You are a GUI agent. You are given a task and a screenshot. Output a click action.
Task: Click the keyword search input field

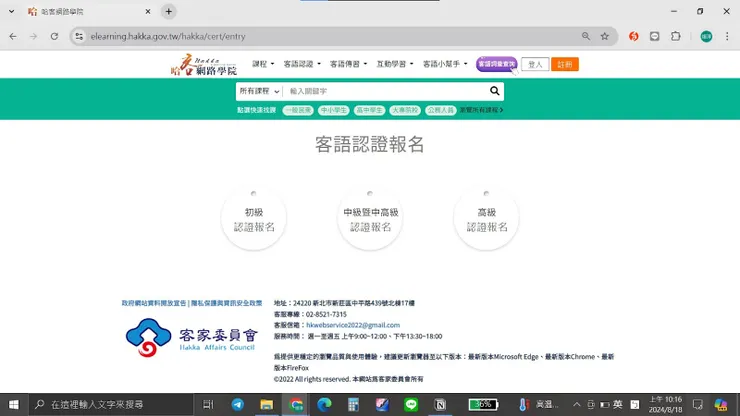click(385, 91)
